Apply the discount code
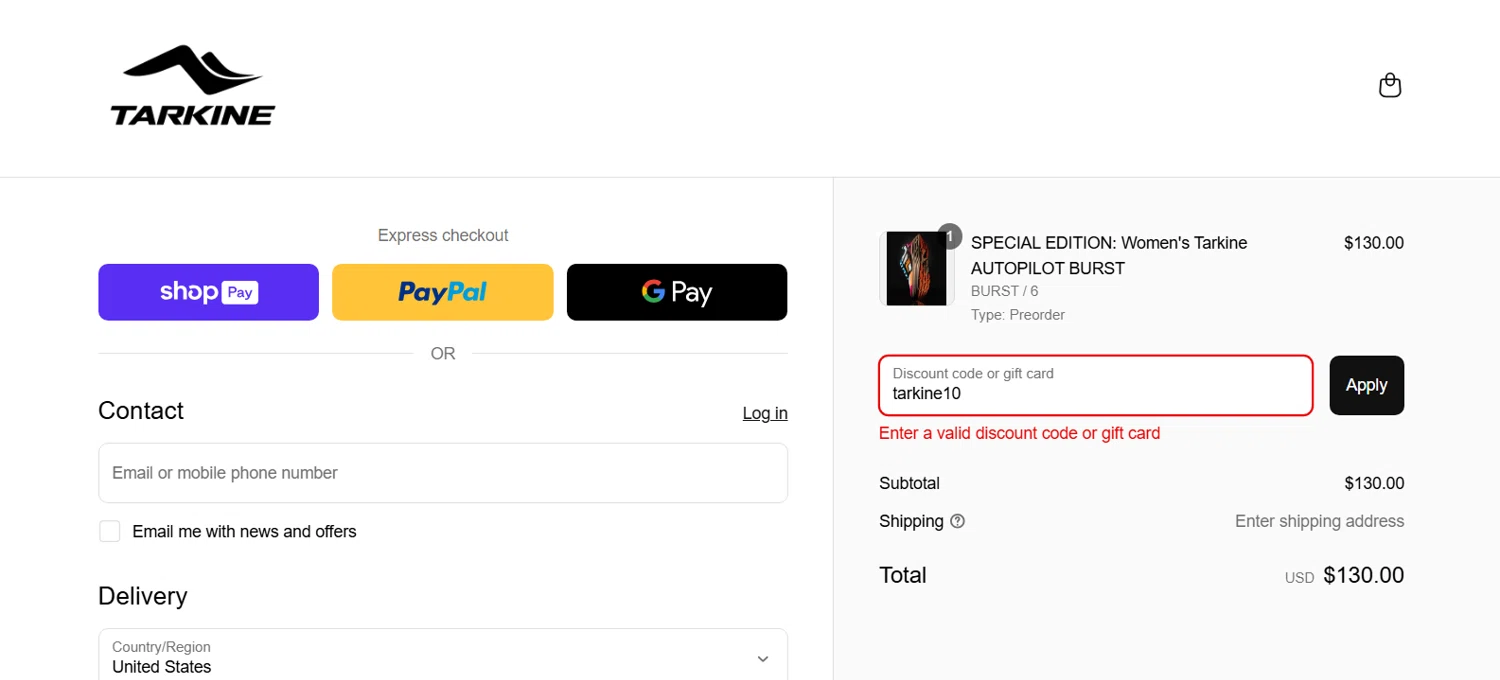This screenshot has height=680, width=1500. tap(1366, 385)
